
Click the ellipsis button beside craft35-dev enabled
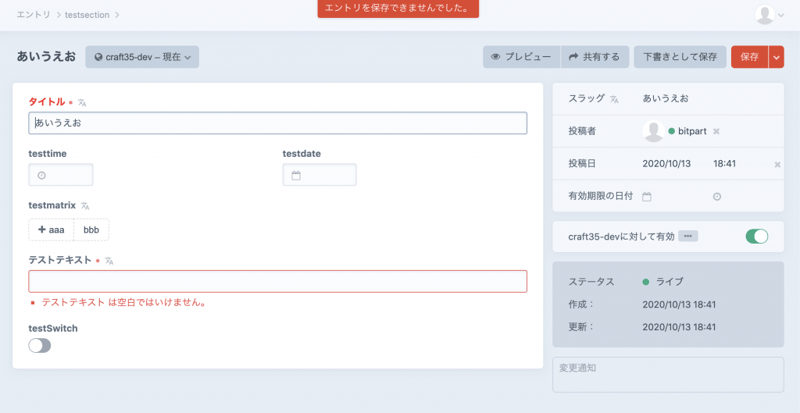click(688, 237)
